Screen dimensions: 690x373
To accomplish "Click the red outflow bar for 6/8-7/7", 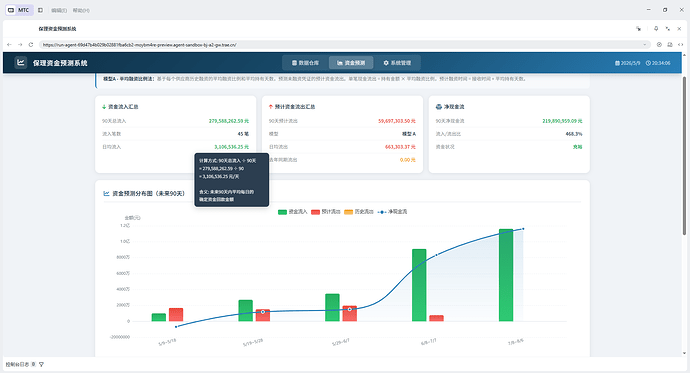I will [437, 318].
